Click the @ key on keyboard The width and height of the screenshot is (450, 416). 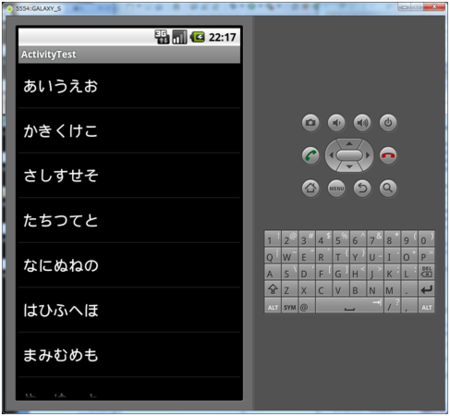pyautogui.click(x=307, y=306)
